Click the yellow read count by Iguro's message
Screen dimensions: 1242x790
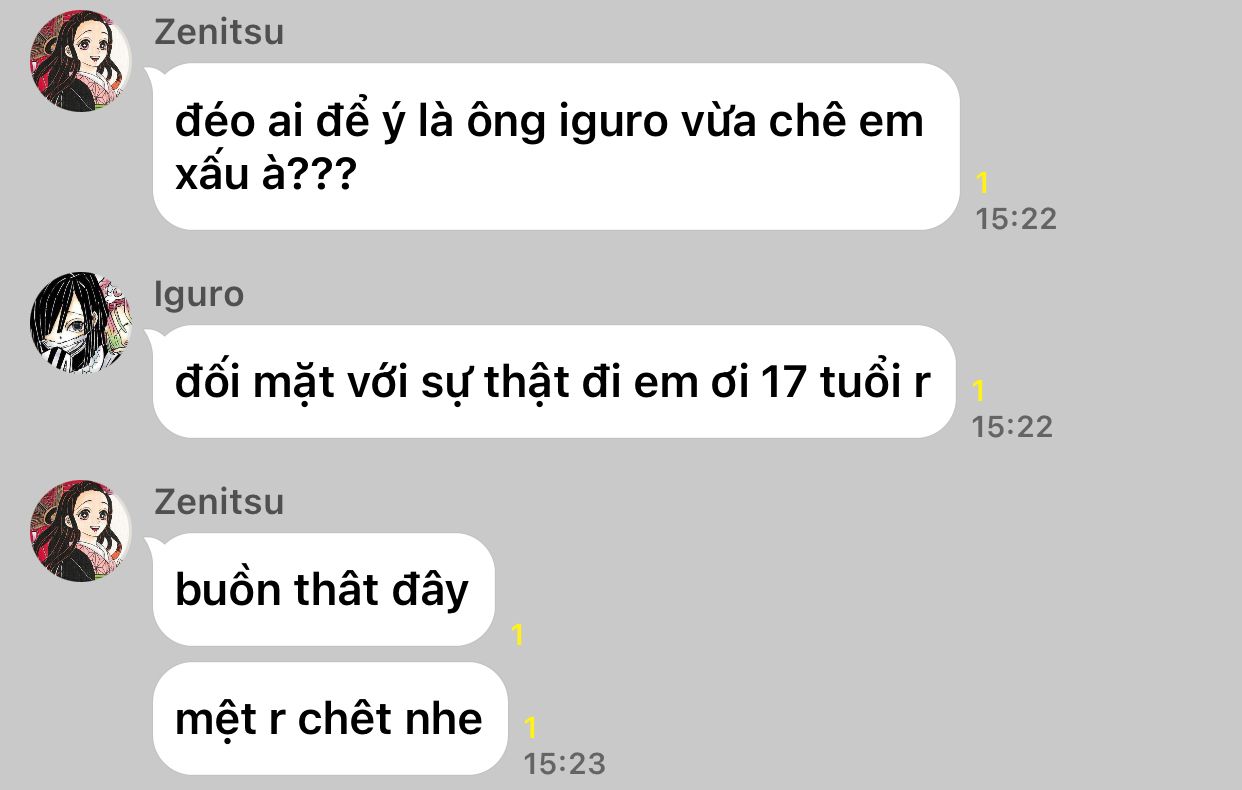pos(978,391)
